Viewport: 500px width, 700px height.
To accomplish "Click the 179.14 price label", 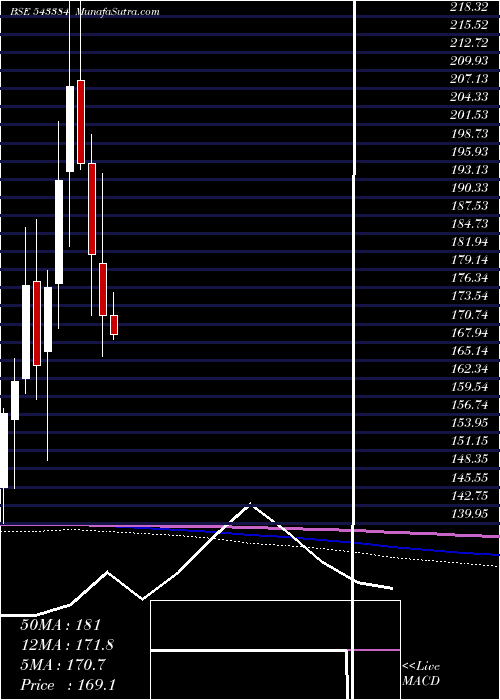I will [x=469, y=260].
